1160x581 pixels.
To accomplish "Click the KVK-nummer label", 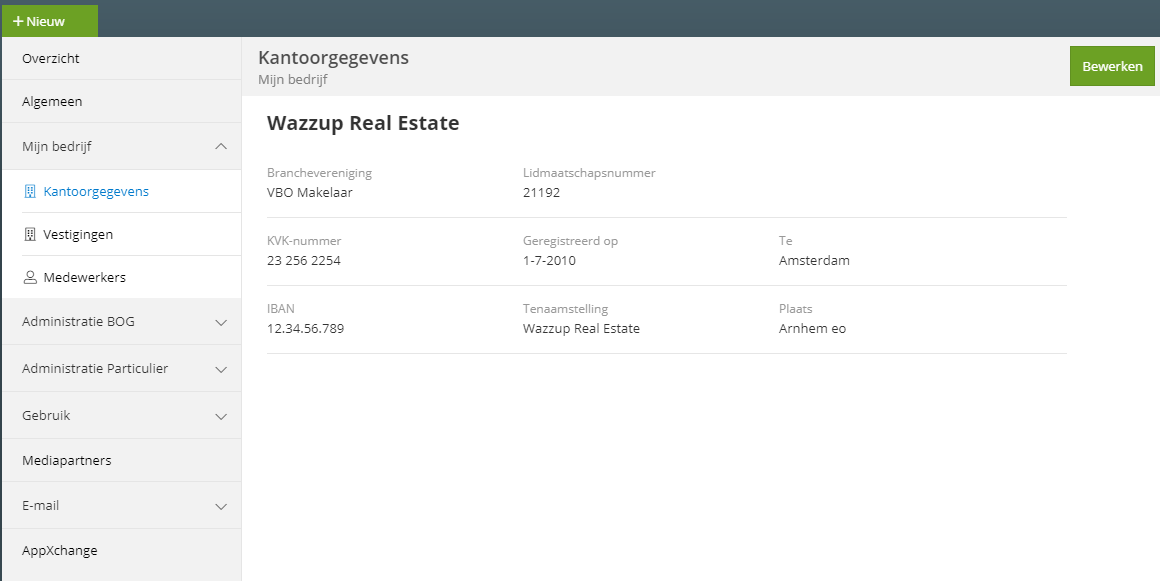I will pos(304,241).
